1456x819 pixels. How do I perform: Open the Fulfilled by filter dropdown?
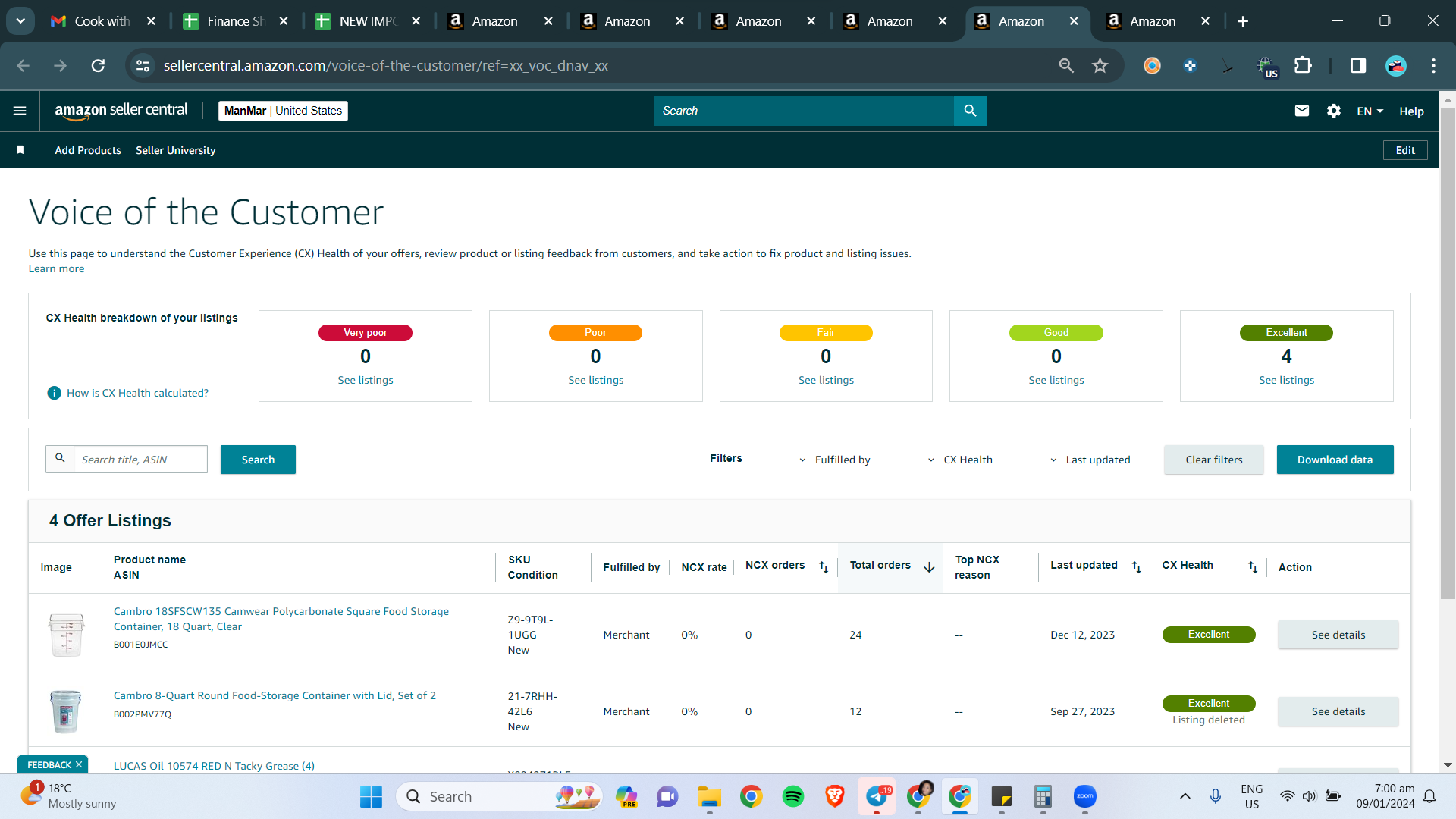pos(835,460)
